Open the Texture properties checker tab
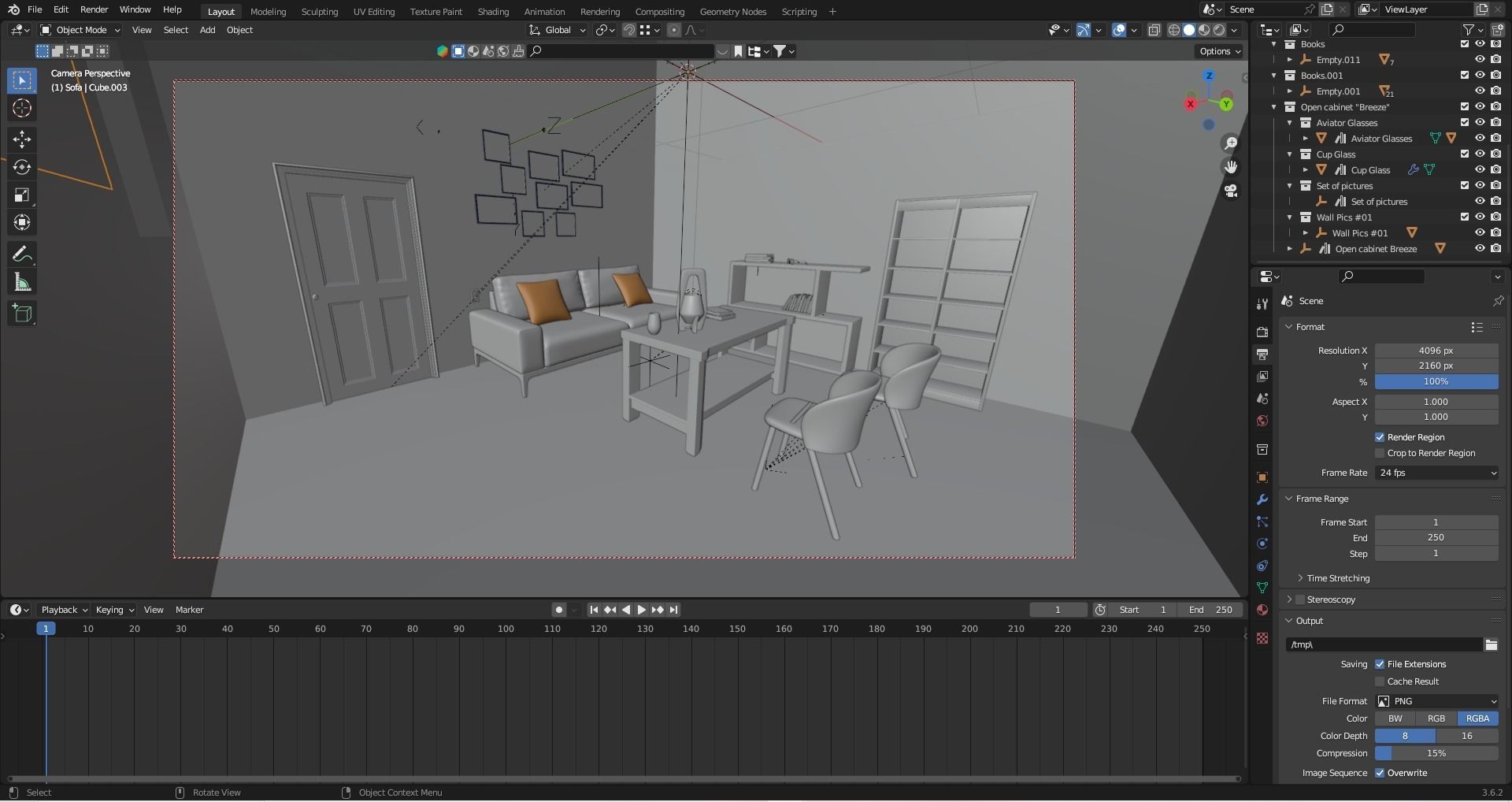 coord(1262,638)
